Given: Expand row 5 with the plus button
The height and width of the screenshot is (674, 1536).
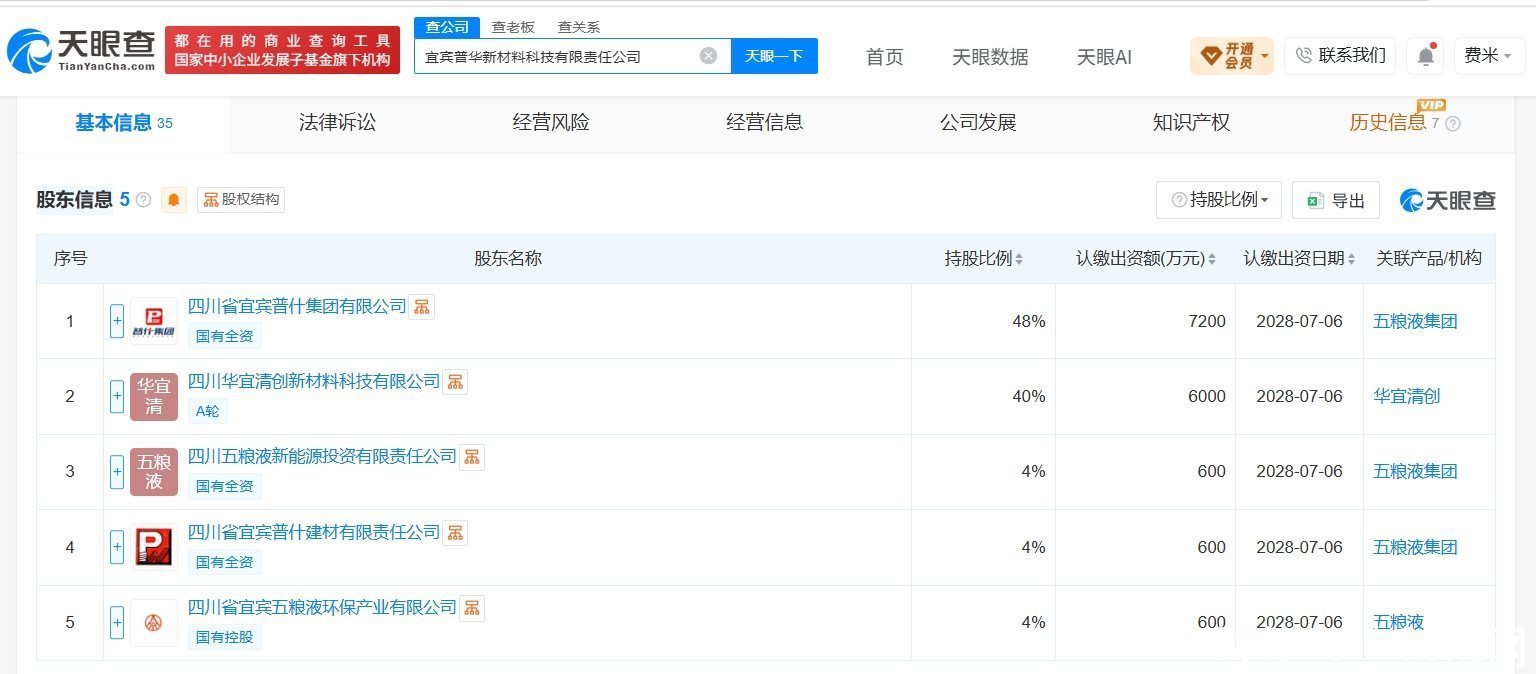Looking at the screenshot, I should [117, 622].
